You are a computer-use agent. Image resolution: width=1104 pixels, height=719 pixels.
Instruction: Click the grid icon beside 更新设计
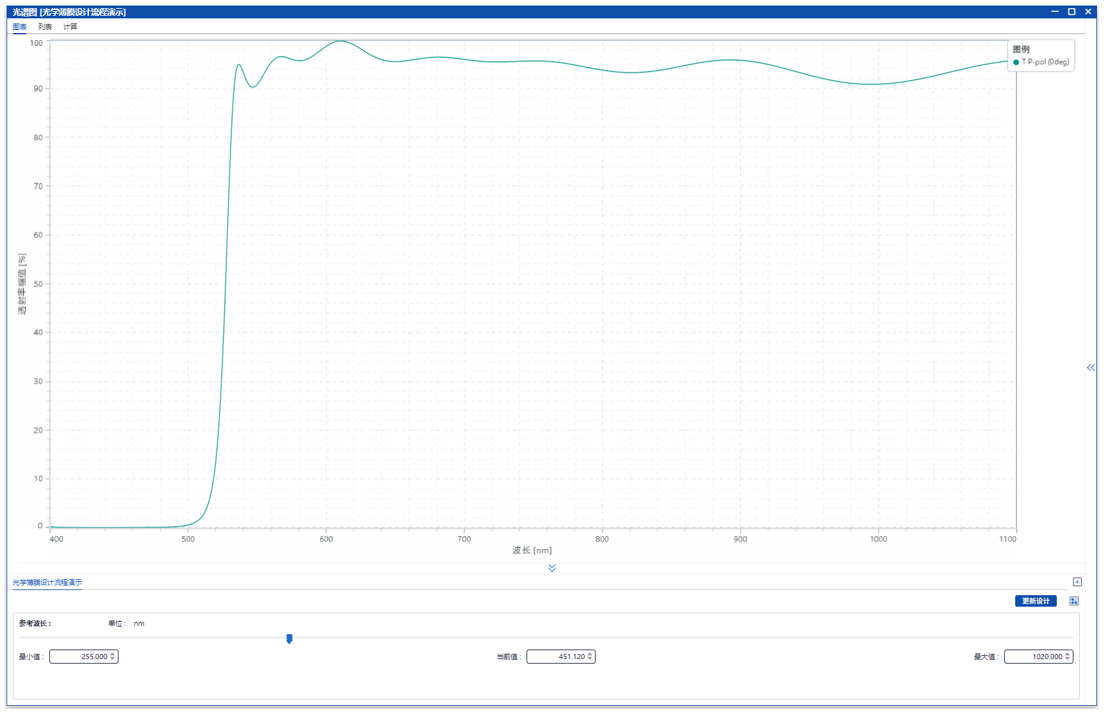[1074, 601]
